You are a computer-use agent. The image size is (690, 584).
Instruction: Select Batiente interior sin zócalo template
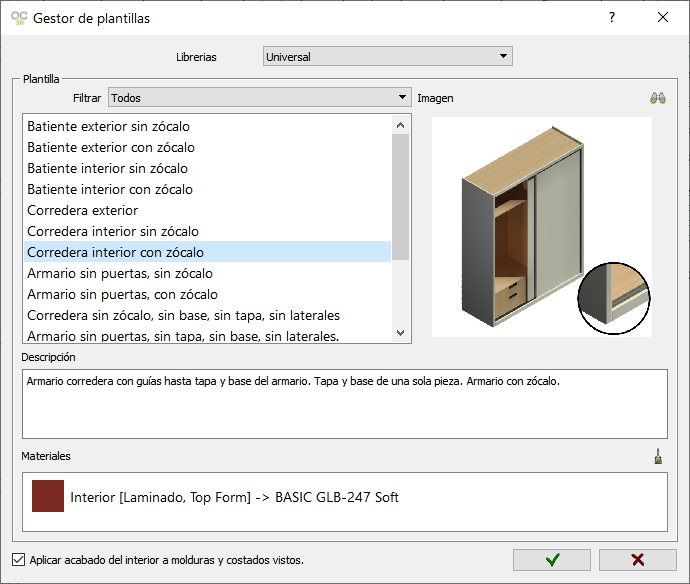pyautogui.click(x=207, y=169)
